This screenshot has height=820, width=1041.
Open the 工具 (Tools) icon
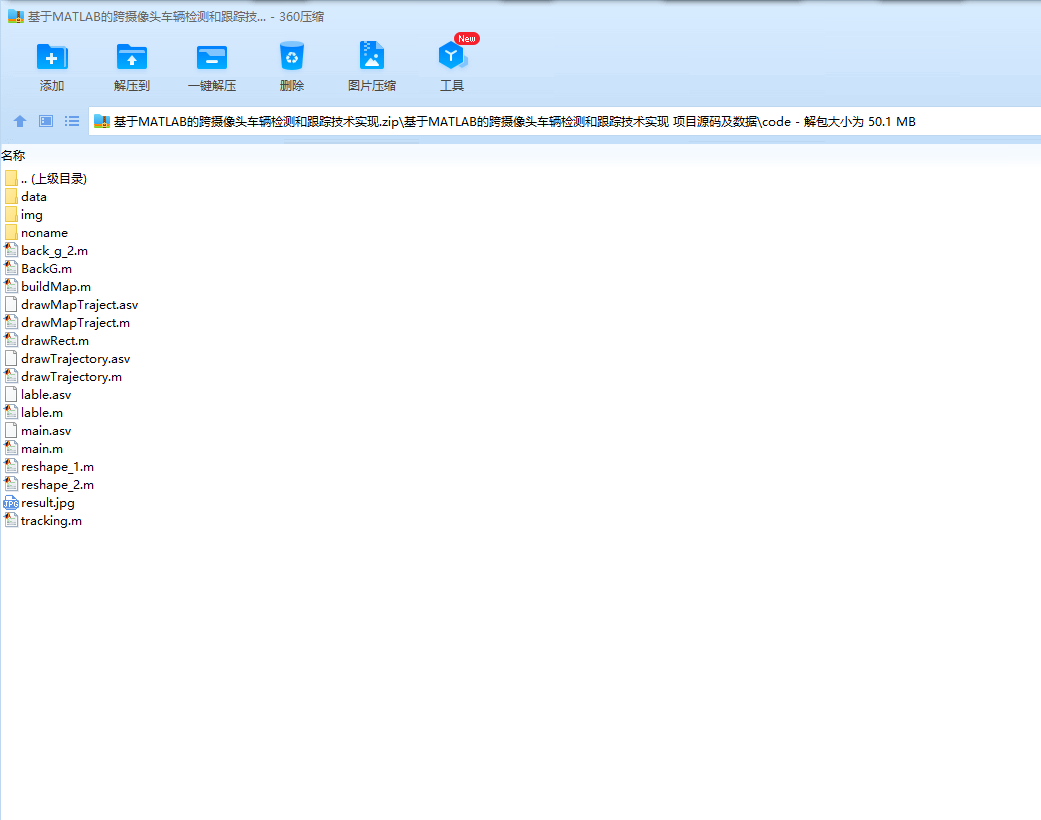click(x=452, y=56)
